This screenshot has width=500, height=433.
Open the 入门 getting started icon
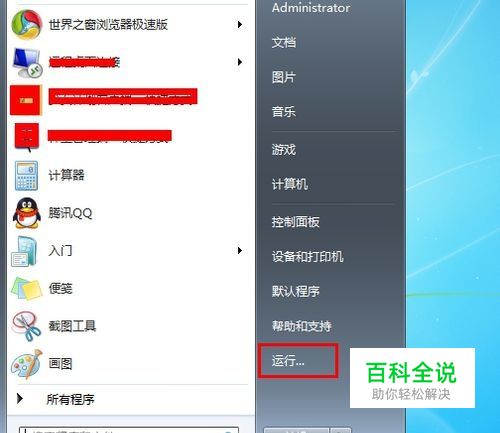tap(24, 251)
